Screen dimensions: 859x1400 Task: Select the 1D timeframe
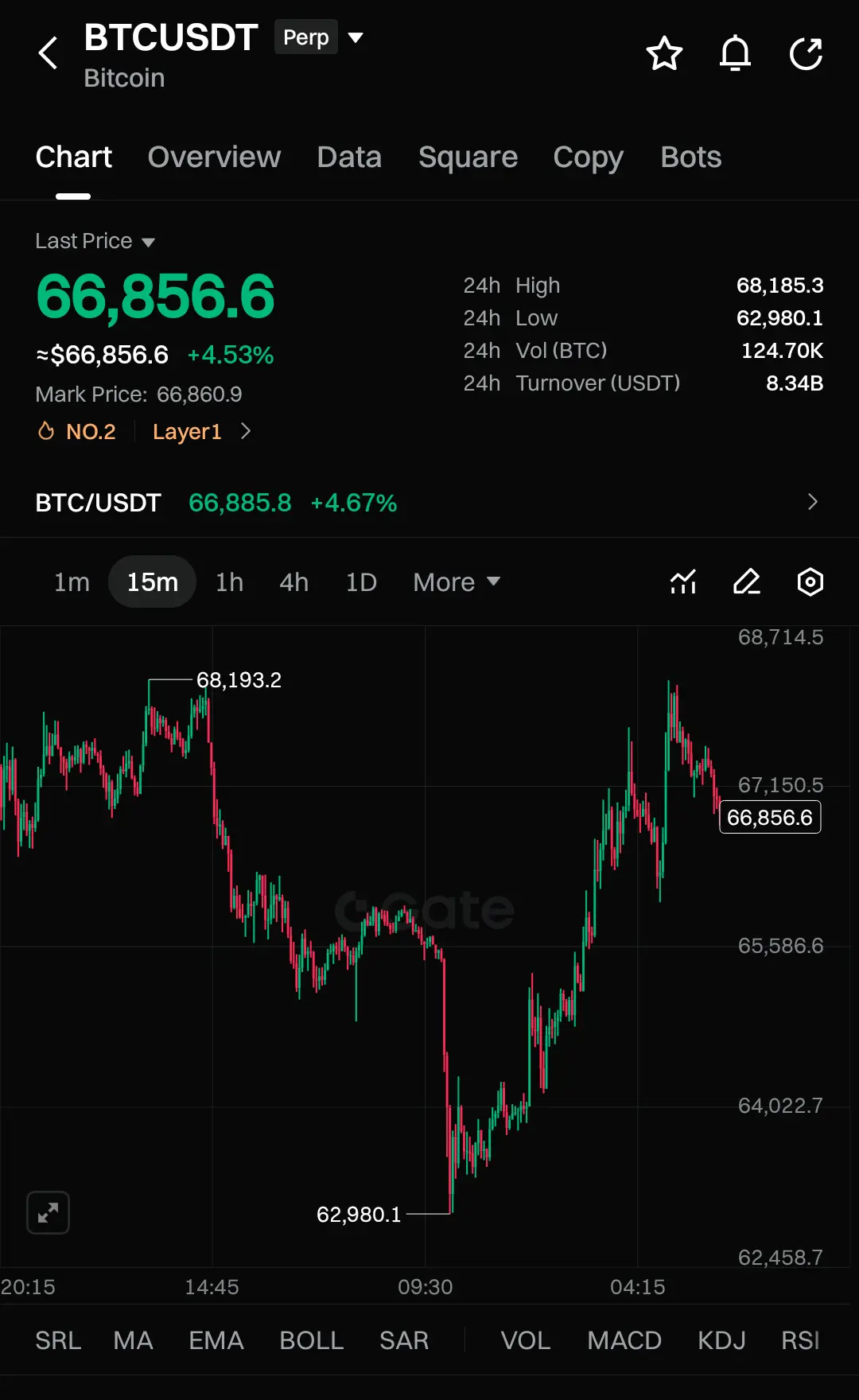[361, 581]
